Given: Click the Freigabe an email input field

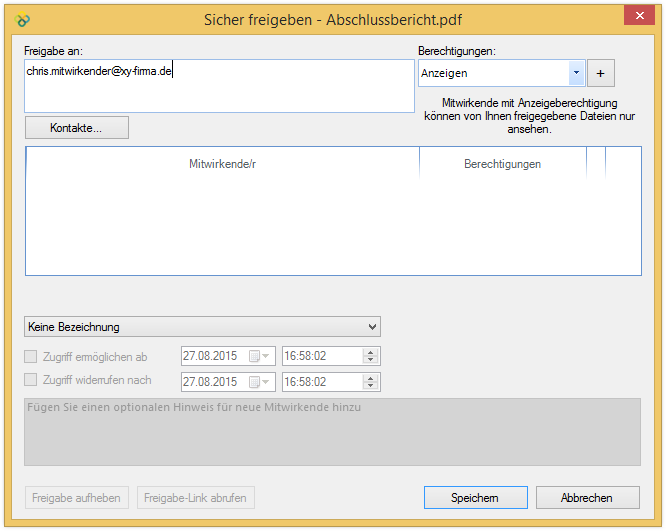Looking at the screenshot, I should [x=219, y=86].
